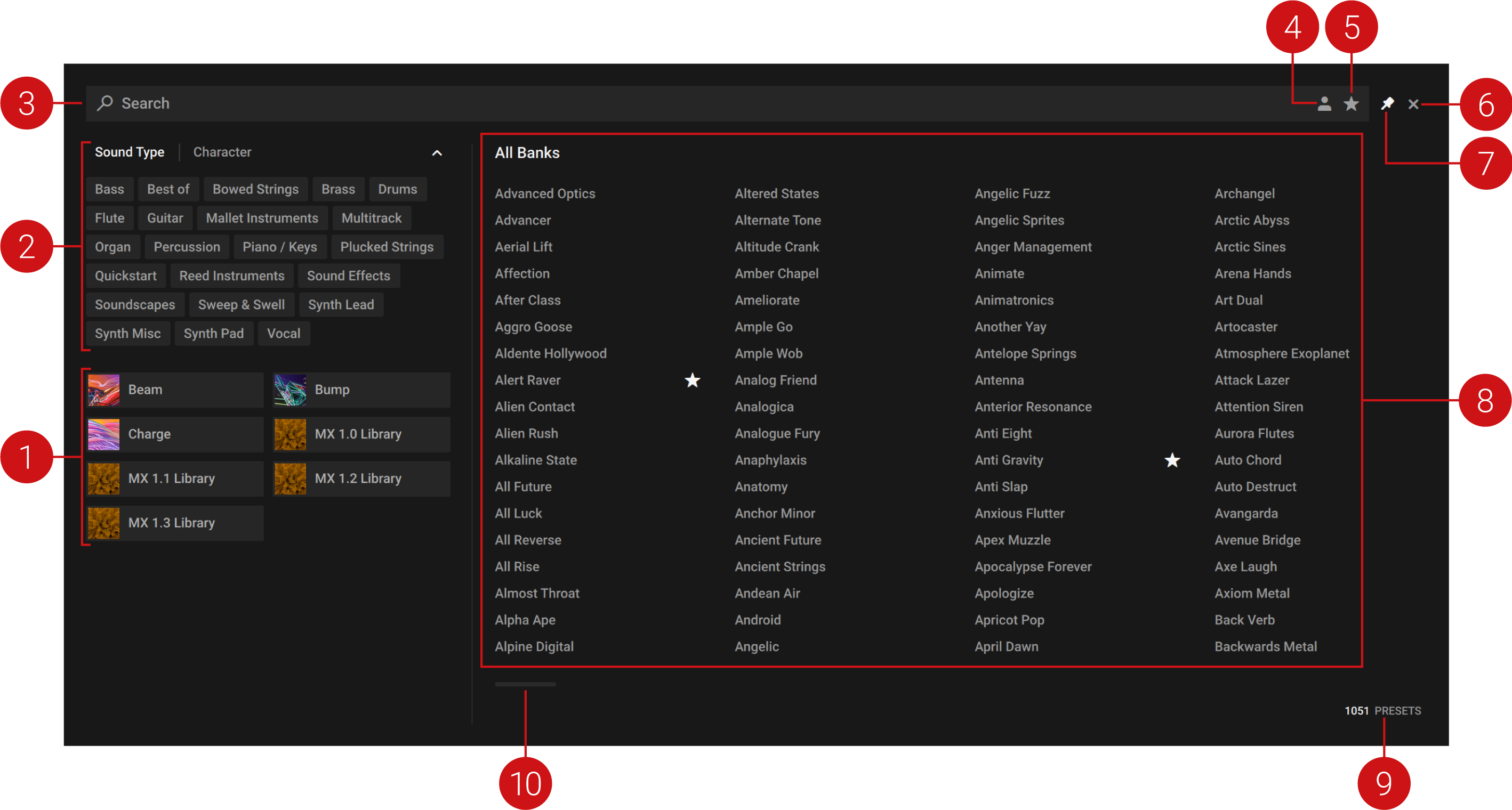1512x810 pixels.
Task: Collapse the Sound Type tag section
Action: click(x=437, y=153)
